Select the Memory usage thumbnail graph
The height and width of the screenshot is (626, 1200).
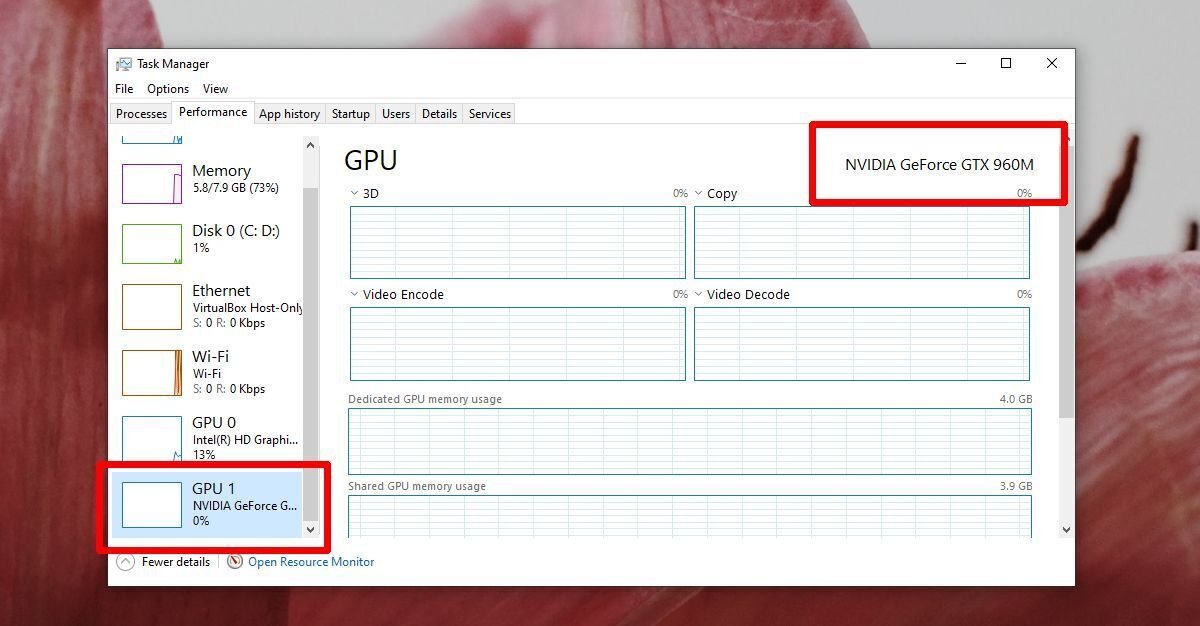[152, 184]
